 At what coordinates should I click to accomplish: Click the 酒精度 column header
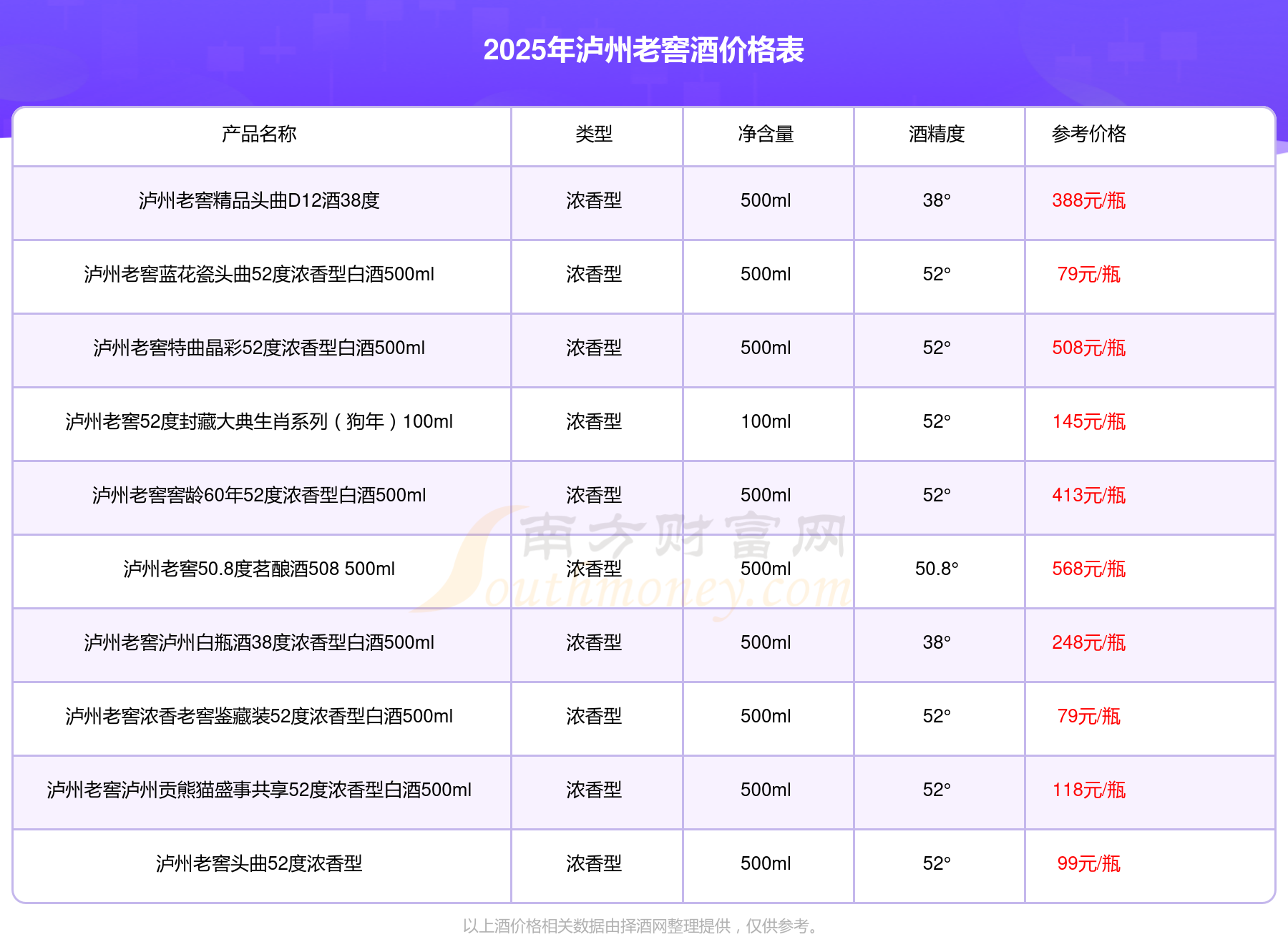(937, 134)
